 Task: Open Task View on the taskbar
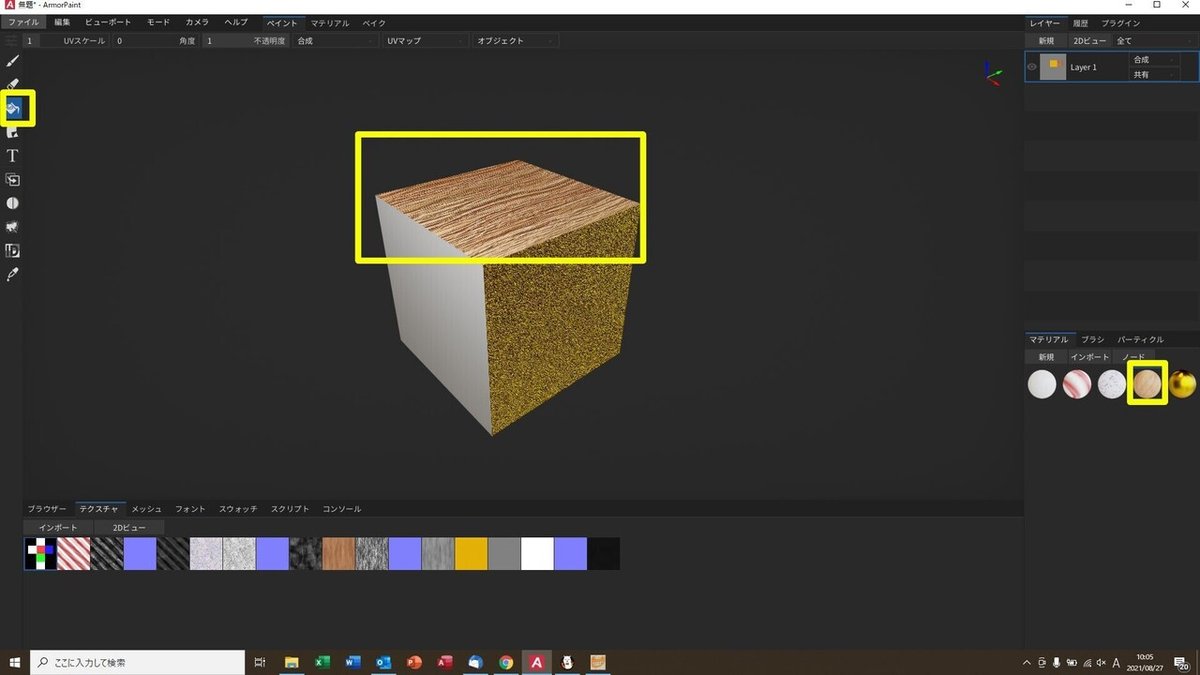pos(260,662)
